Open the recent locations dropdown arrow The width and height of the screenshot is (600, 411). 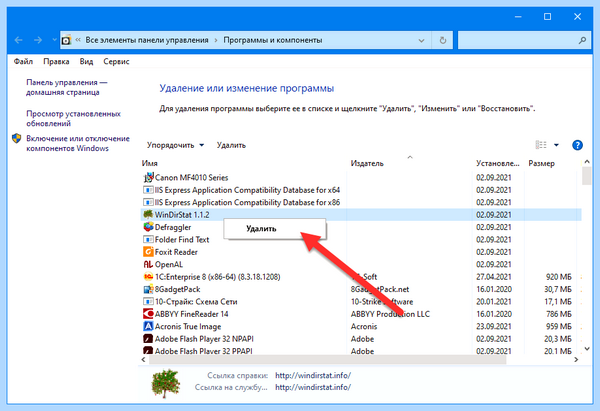[x=54, y=39]
